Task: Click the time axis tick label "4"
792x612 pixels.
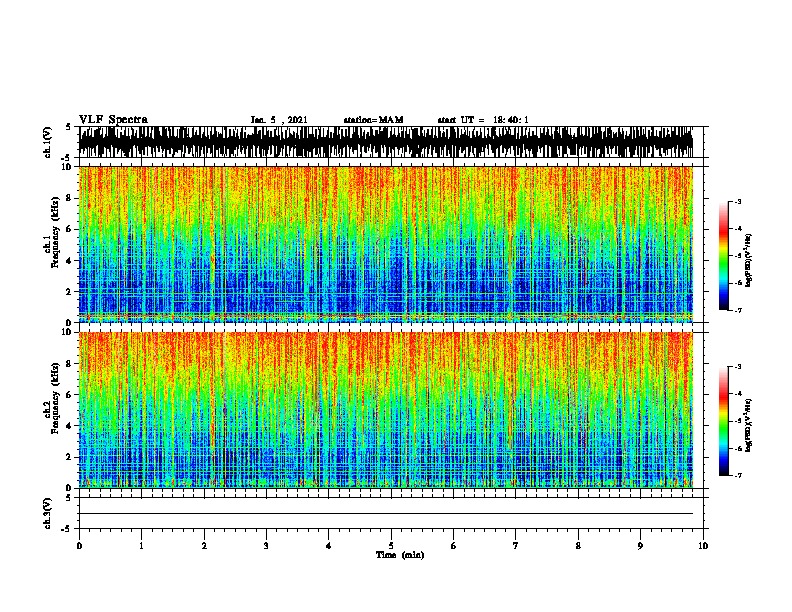Action: tap(329, 545)
